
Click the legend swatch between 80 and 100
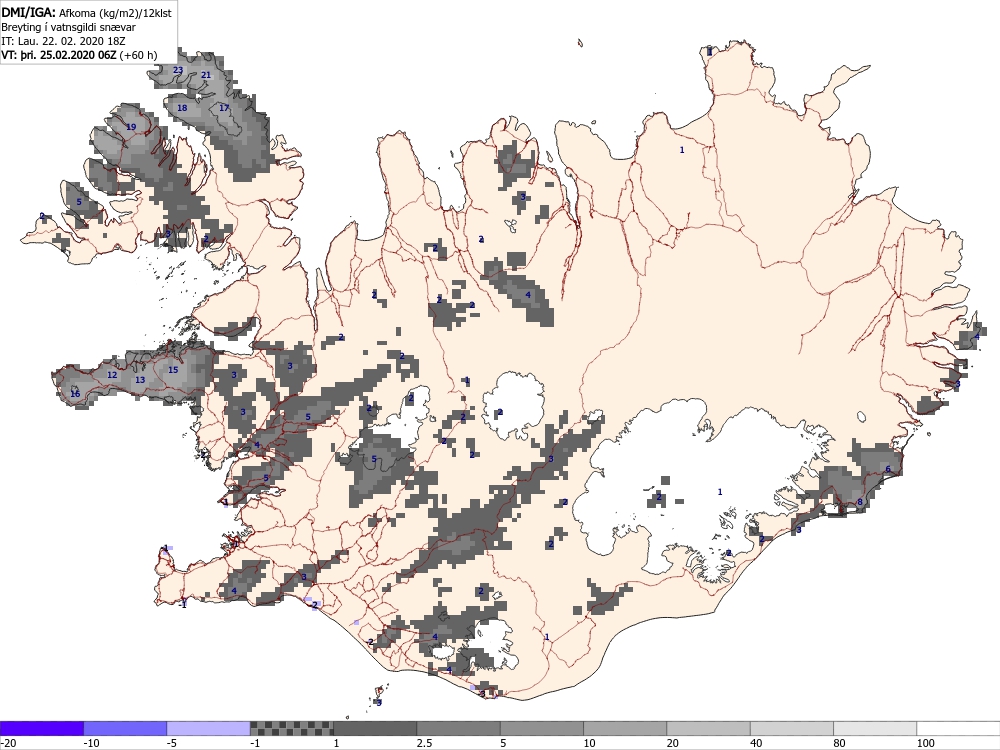pos(875,728)
